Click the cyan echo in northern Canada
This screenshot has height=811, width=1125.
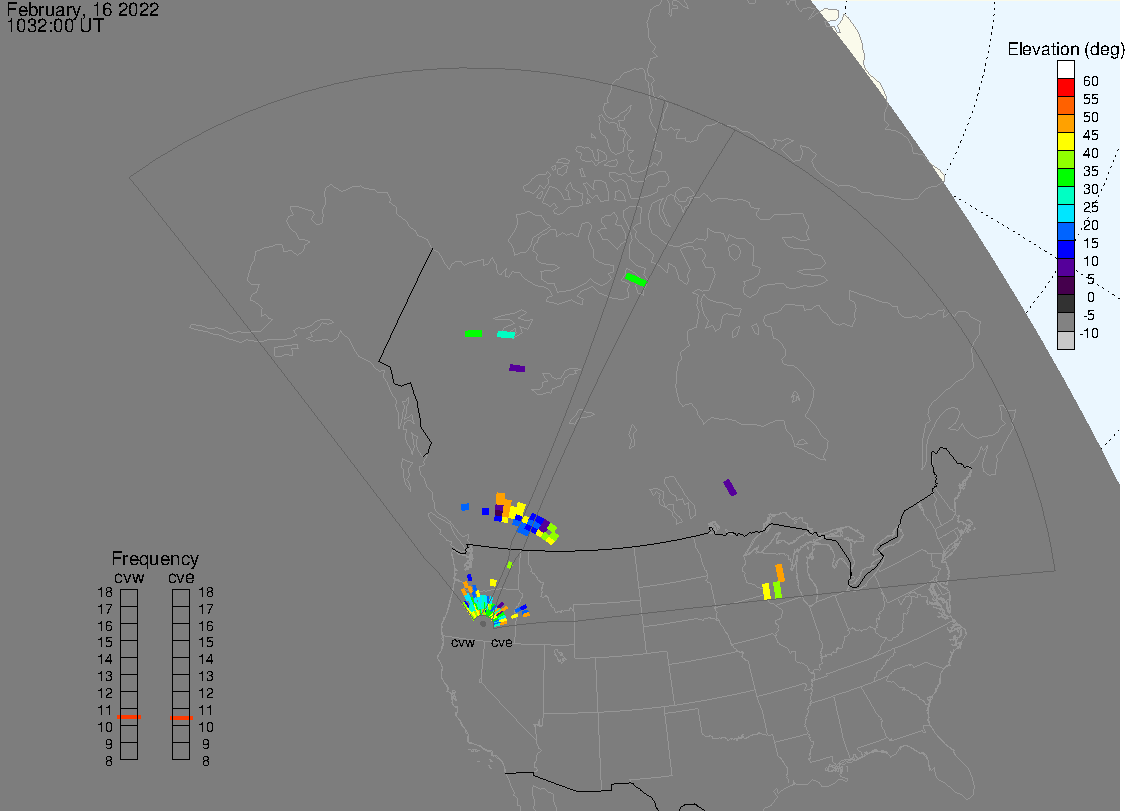(x=507, y=334)
